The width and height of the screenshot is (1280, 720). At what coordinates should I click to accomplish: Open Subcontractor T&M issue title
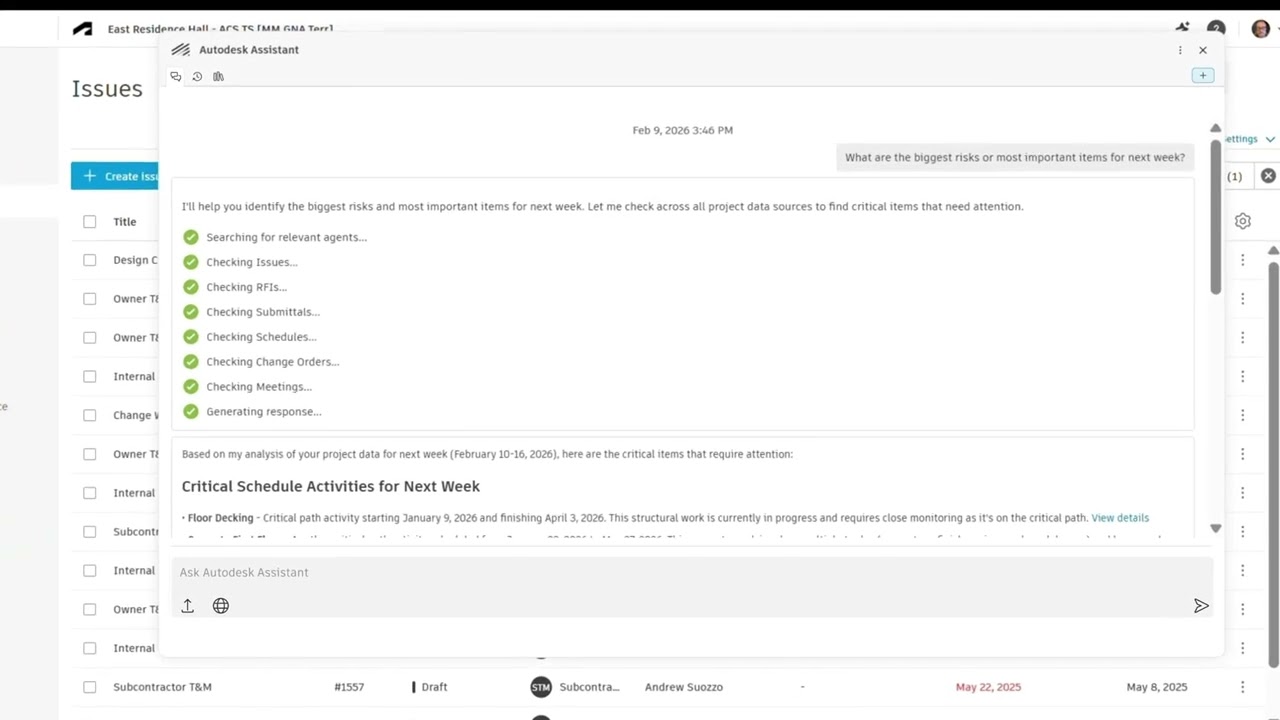162,687
